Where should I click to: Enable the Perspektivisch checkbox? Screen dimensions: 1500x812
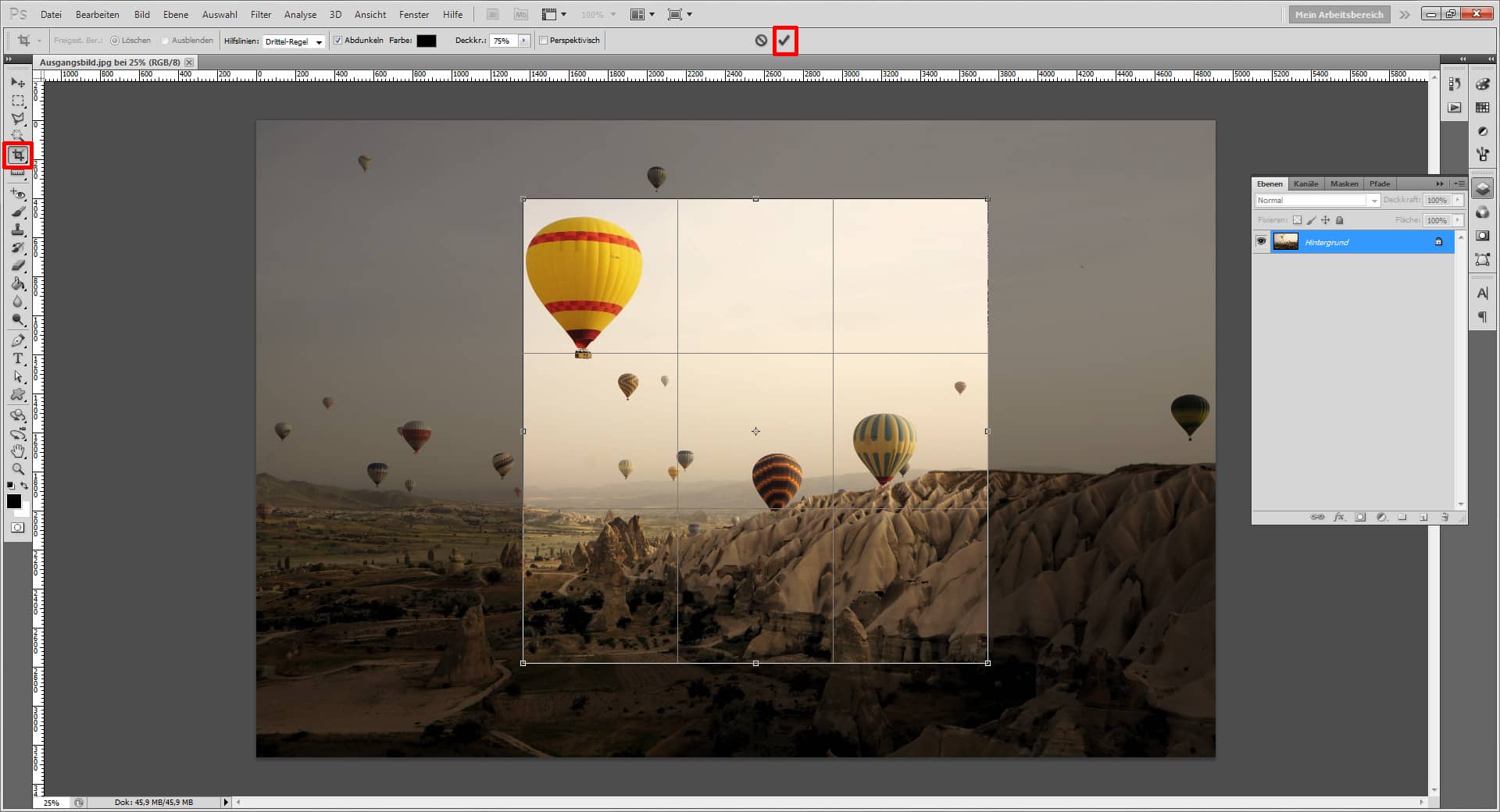[542, 40]
